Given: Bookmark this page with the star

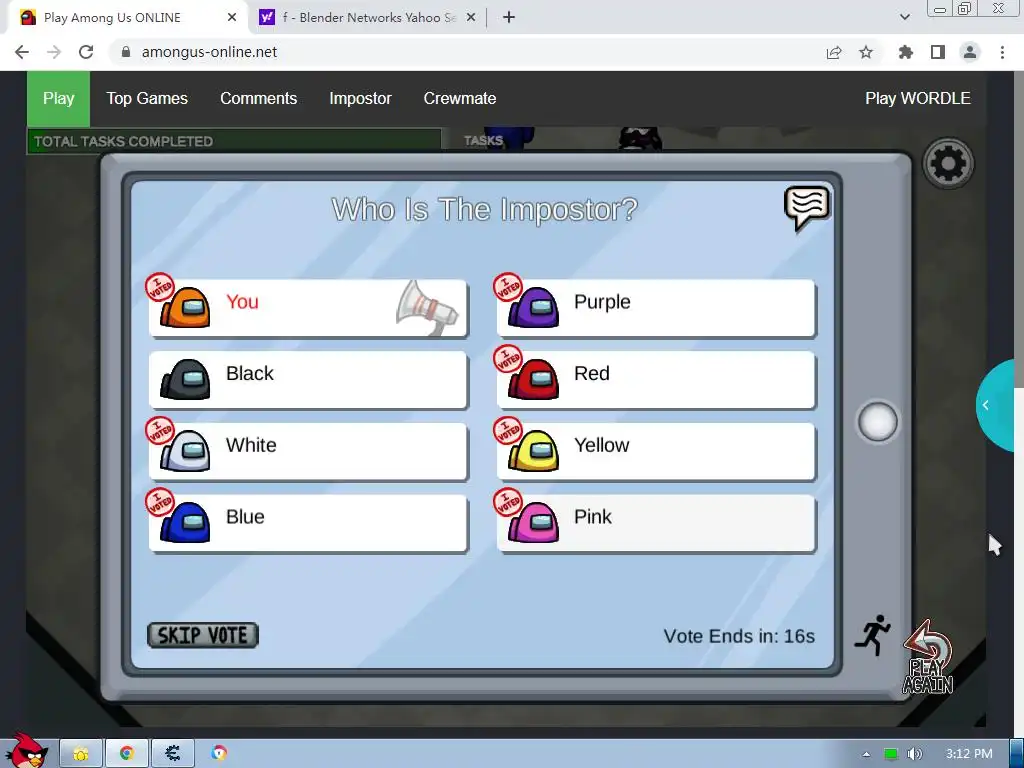Looking at the screenshot, I should tap(866, 52).
